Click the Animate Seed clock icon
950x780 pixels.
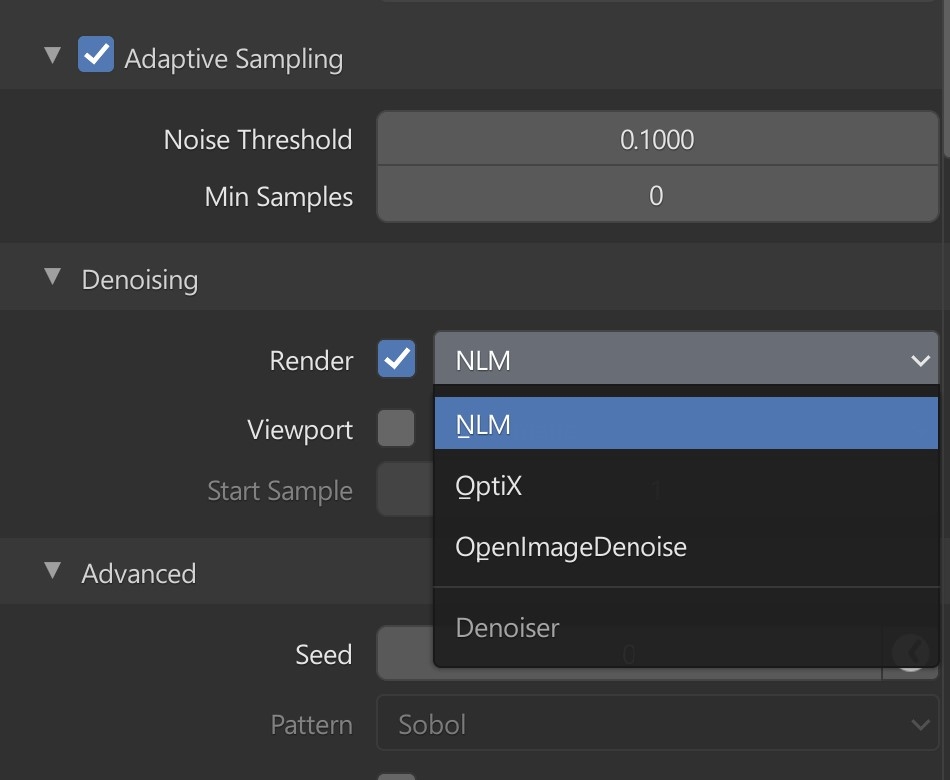tap(911, 653)
